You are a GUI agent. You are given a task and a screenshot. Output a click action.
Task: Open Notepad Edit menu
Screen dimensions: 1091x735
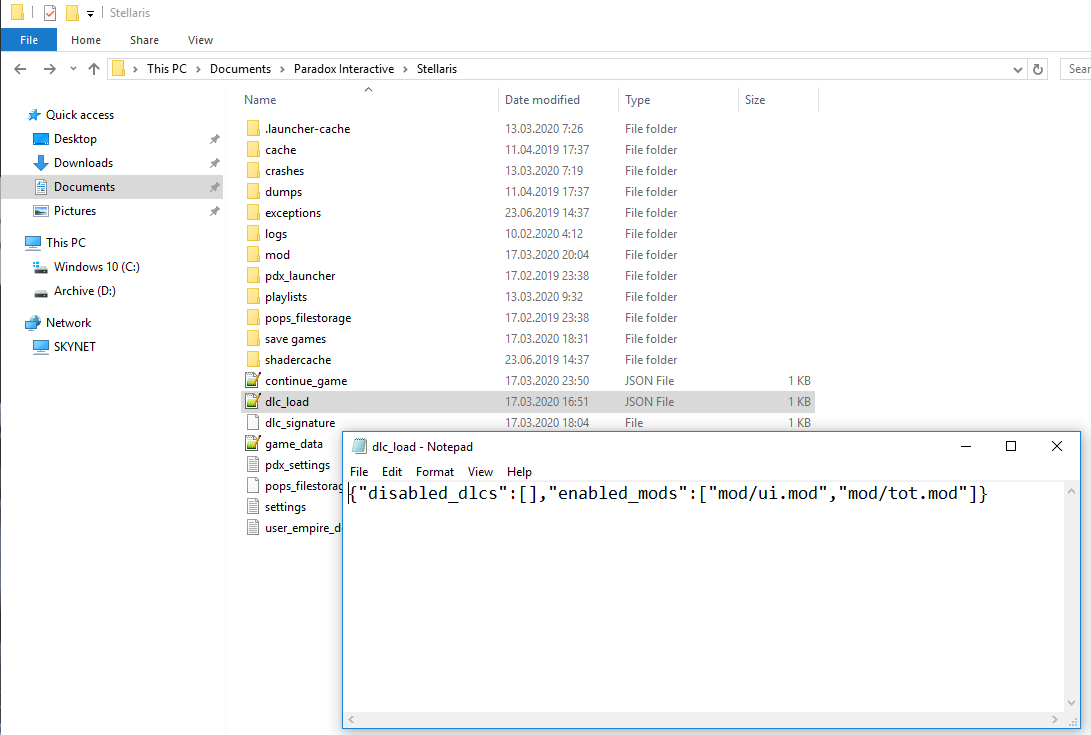click(x=392, y=472)
